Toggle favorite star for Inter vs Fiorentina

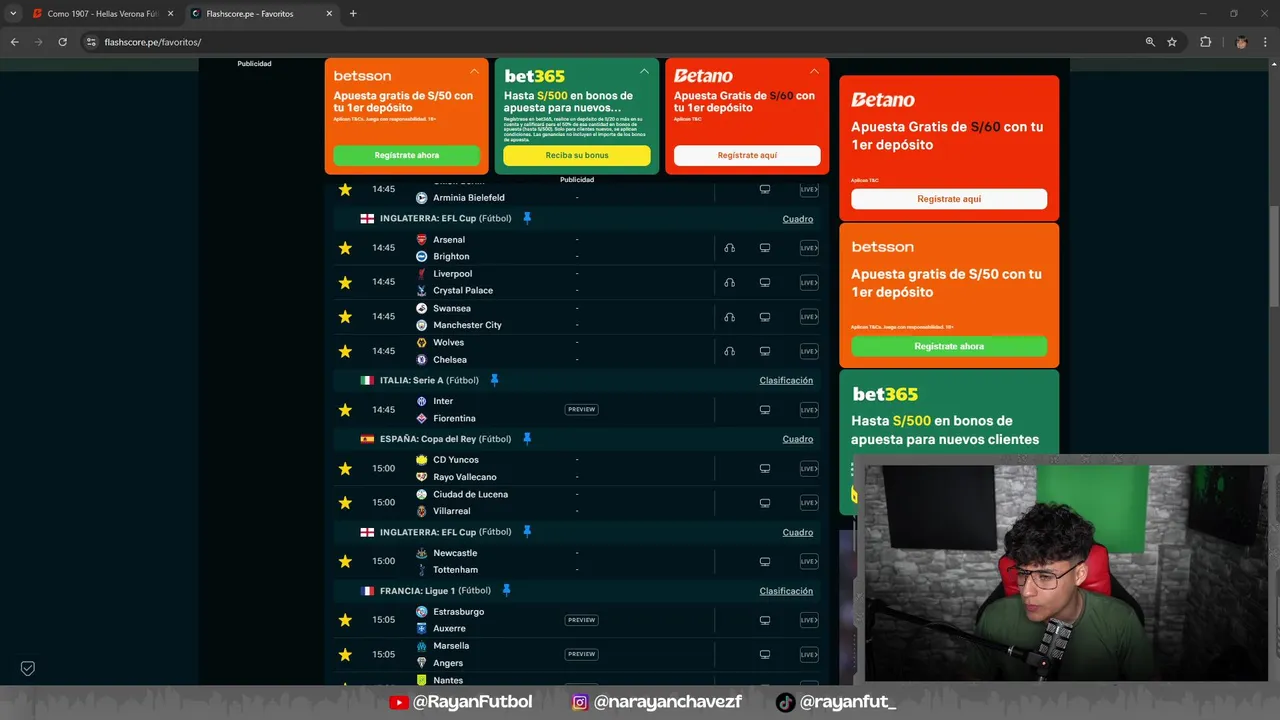coord(345,410)
